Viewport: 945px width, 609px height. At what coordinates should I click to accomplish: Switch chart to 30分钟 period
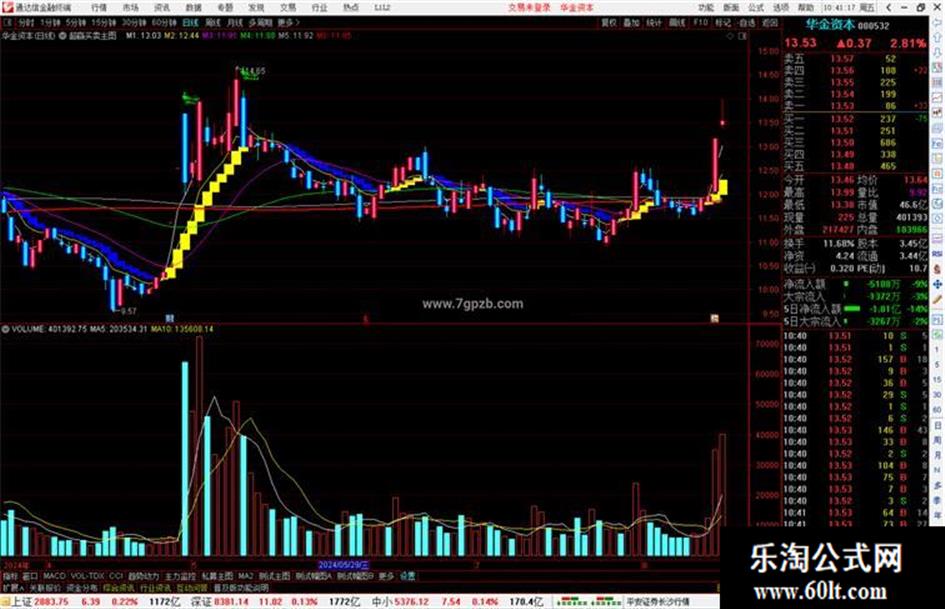point(134,22)
